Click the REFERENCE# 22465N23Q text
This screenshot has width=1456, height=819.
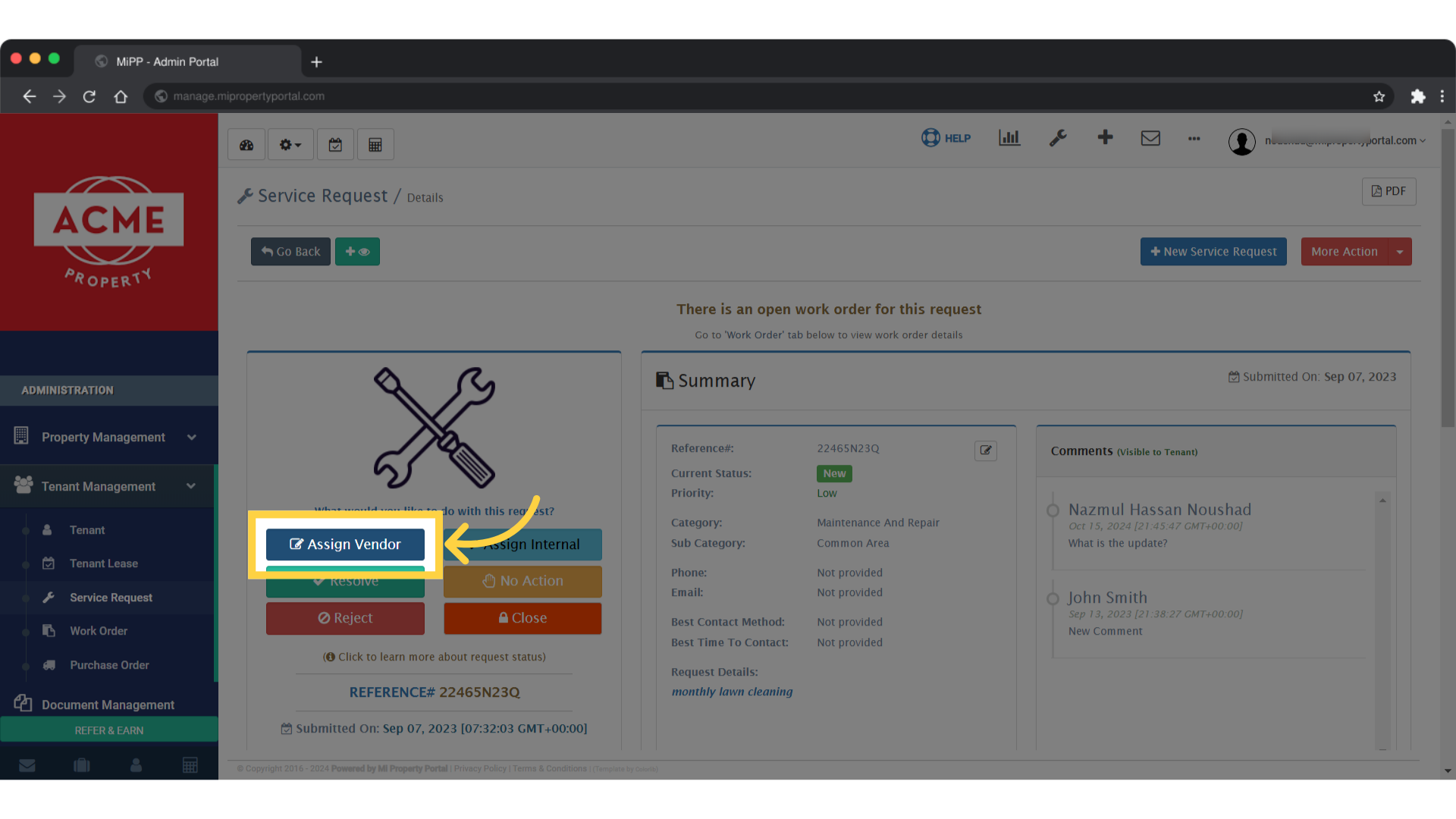point(435,692)
